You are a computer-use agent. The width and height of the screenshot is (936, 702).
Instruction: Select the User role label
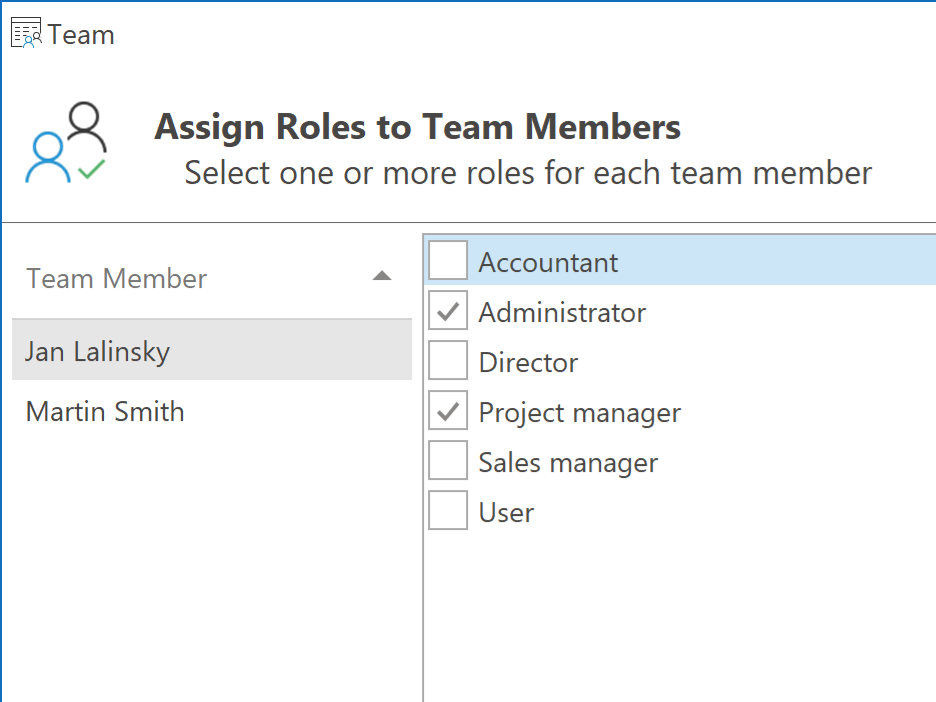506,513
